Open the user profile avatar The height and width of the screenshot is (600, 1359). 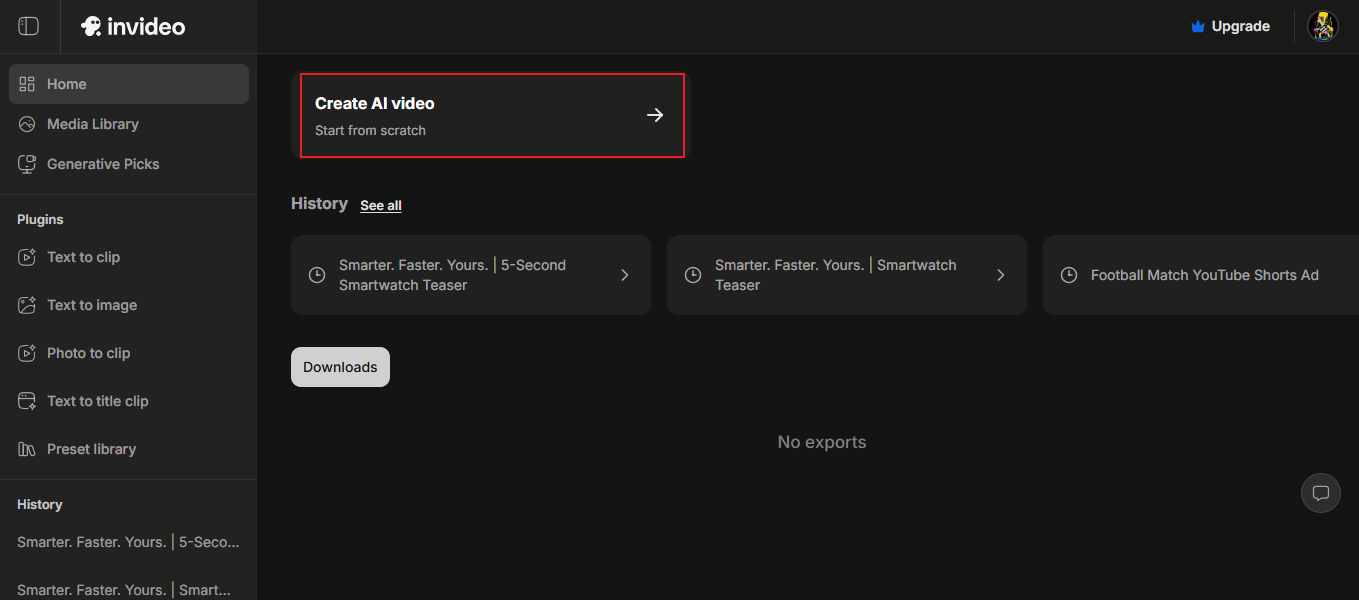[1322, 26]
